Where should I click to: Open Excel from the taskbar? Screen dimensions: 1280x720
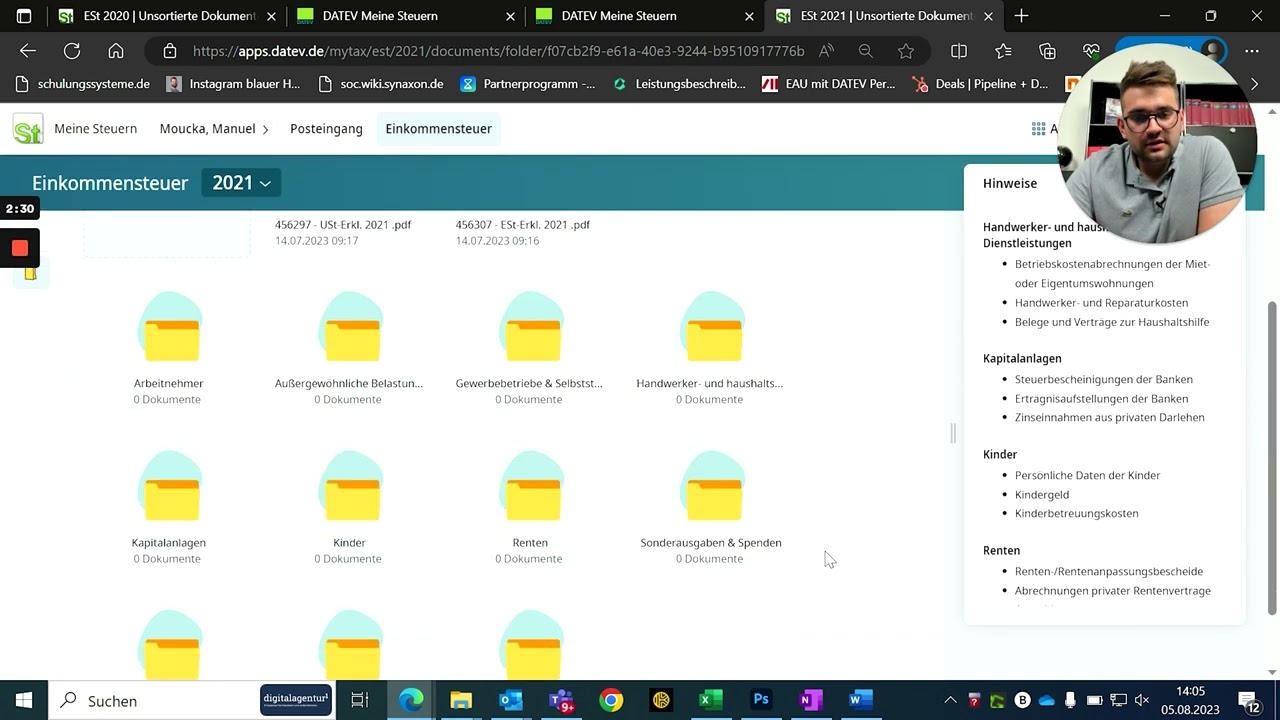coord(711,700)
